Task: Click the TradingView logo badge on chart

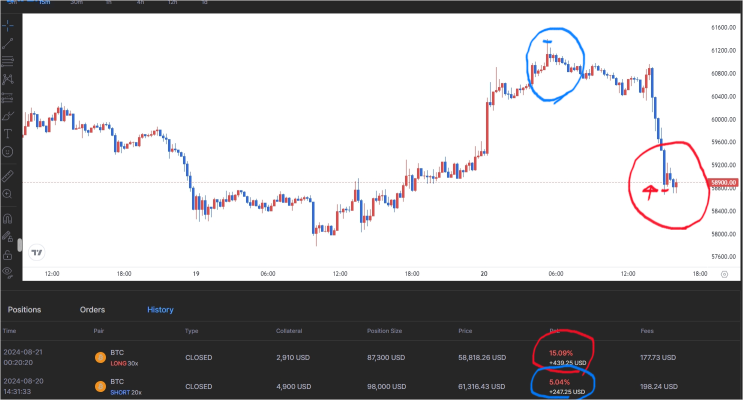Action: (x=36, y=253)
